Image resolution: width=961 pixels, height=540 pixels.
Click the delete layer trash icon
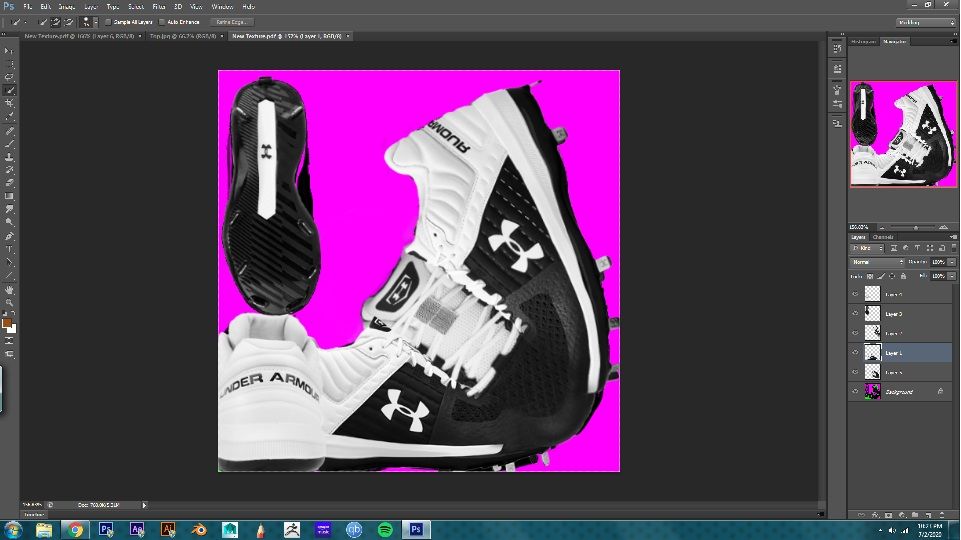(x=941, y=515)
